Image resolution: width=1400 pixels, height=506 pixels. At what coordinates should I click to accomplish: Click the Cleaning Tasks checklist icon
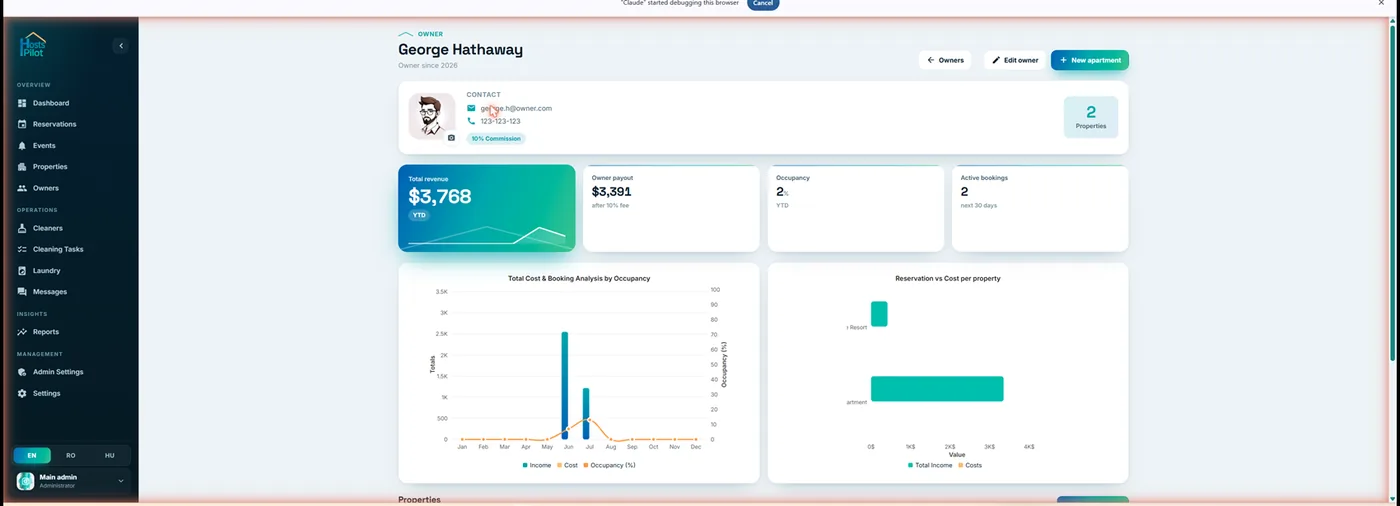pyautogui.click(x=22, y=249)
